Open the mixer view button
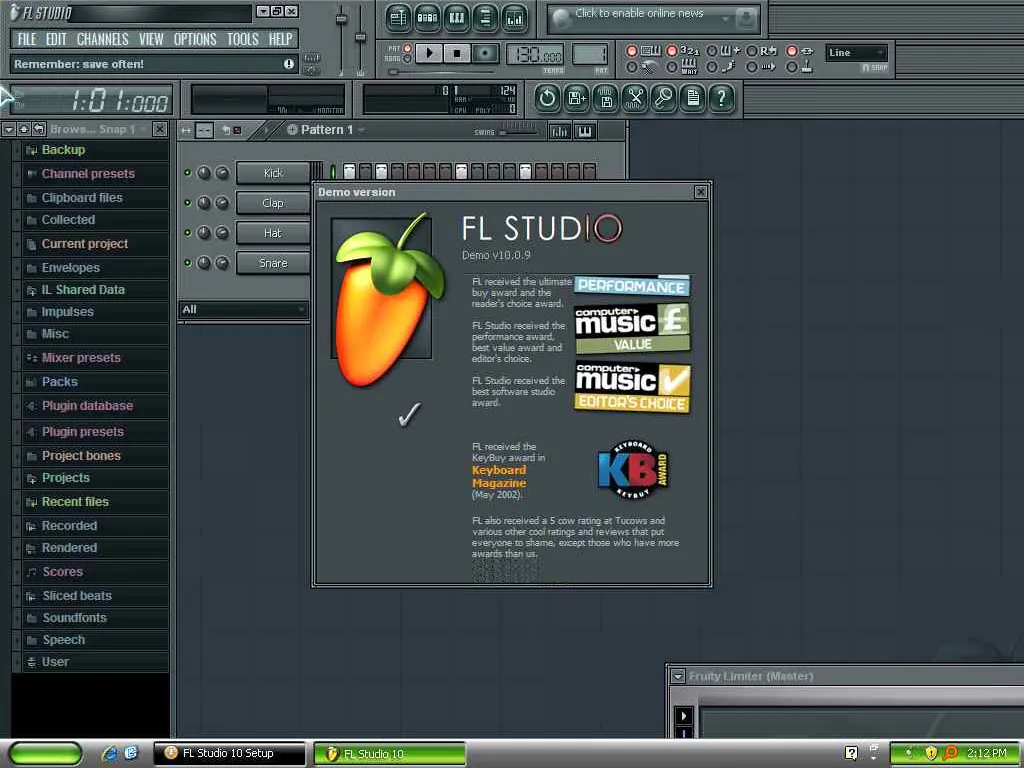This screenshot has height=768, width=1024. (x=515, y=18)
